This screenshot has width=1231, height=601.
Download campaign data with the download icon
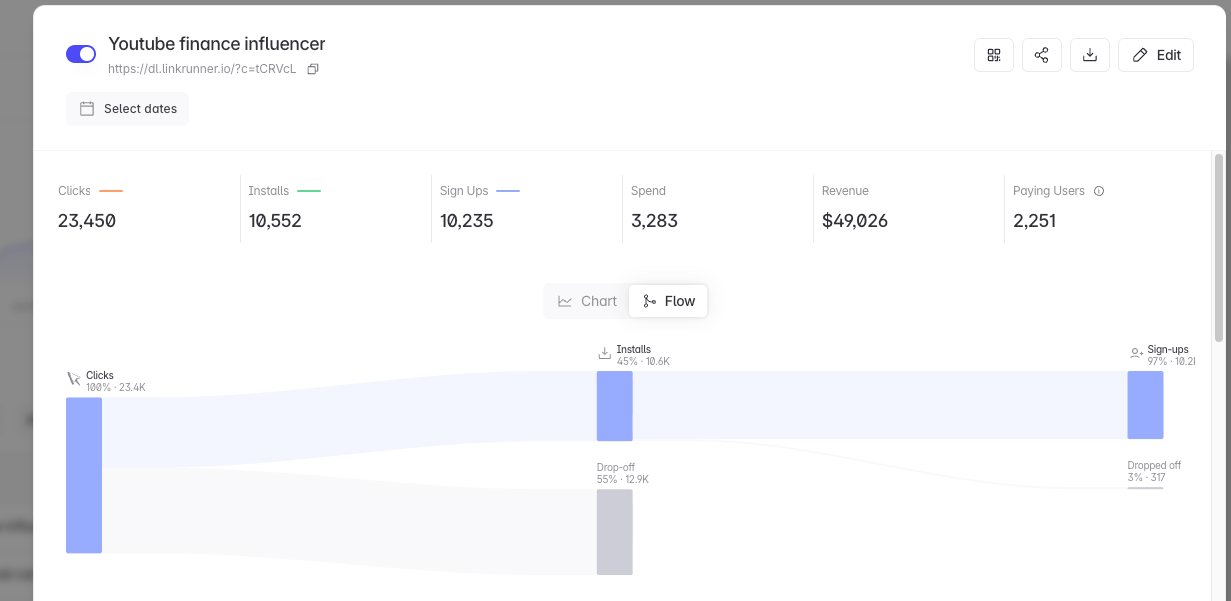1090,55
